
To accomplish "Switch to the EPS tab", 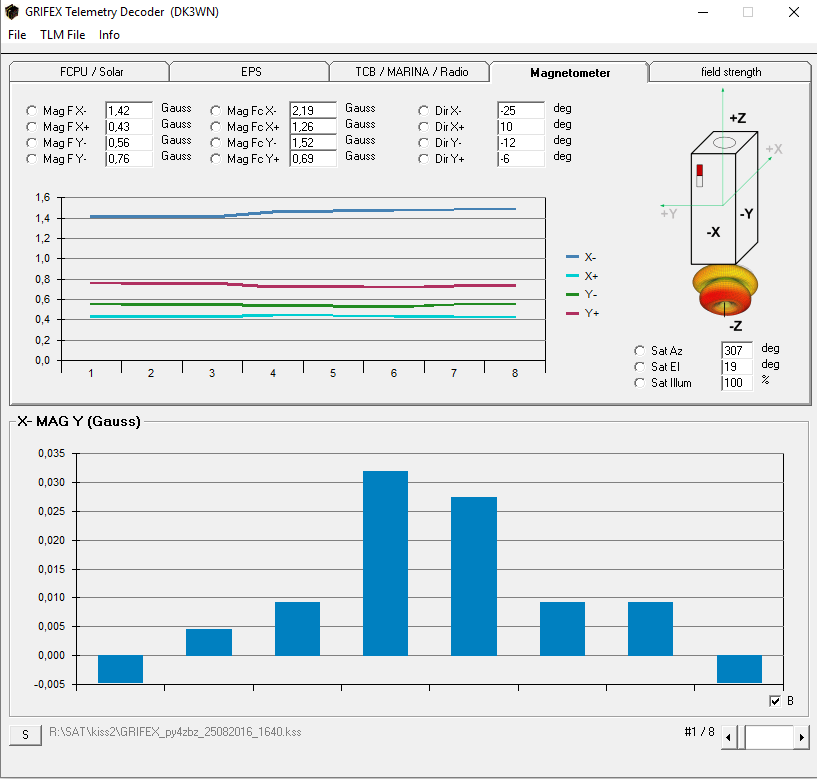I will pos(250,72).
